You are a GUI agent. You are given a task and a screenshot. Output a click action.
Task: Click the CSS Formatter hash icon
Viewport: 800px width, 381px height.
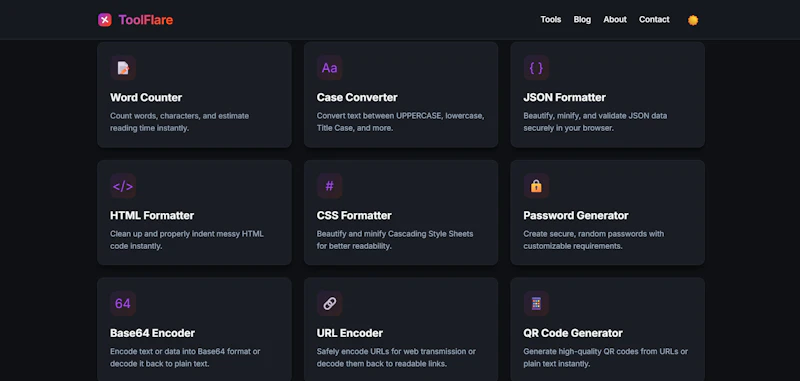[330, 186]
